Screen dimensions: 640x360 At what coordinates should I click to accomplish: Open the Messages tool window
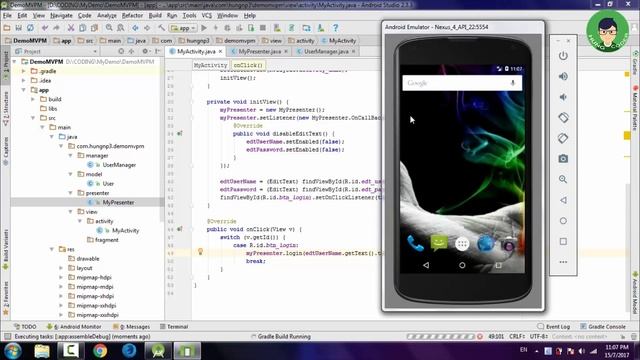[131, 327]
